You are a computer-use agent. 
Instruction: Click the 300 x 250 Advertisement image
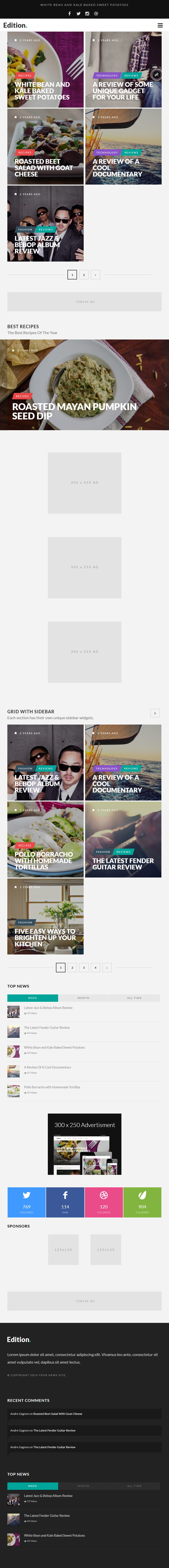84,1144
